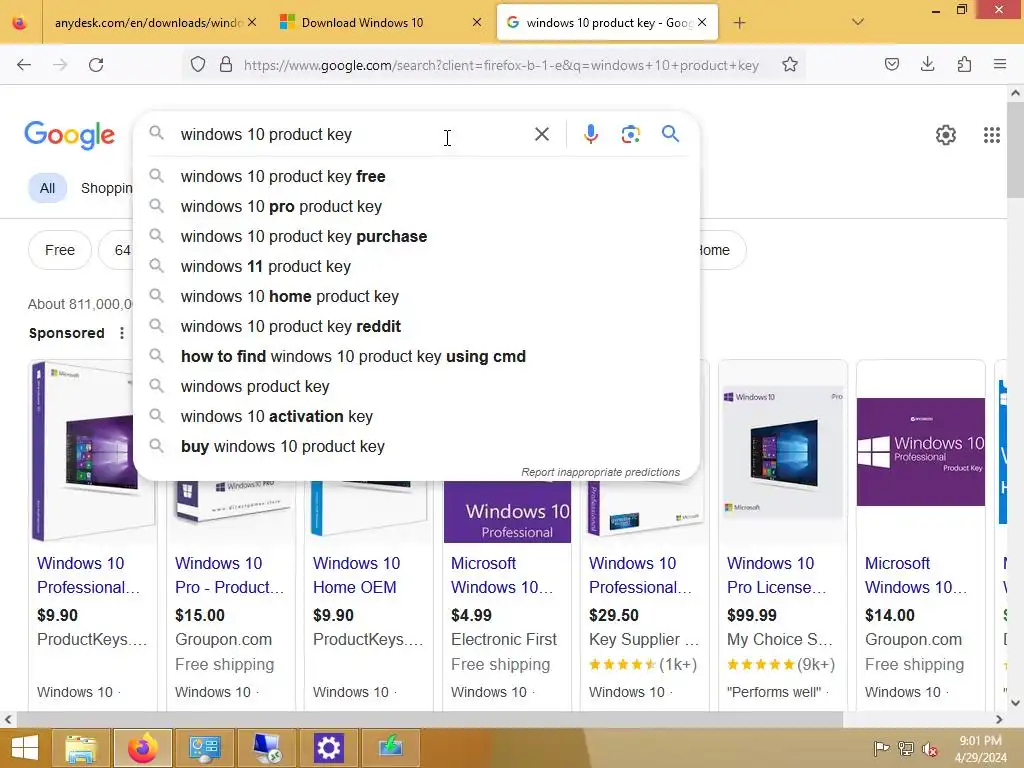1024x768 pixels.
Task: Clear the Google search box text
Action: pyautogui.click(x=541, y=134)
